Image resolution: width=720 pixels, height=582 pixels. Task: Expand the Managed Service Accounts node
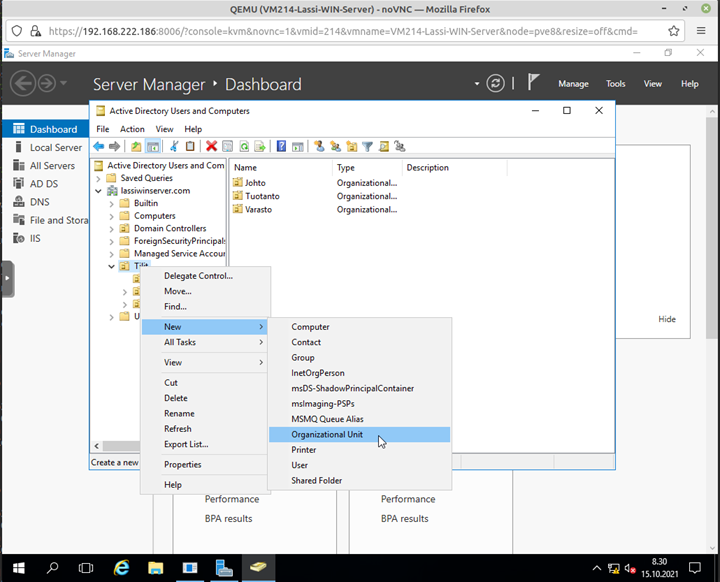(x=112, y=254)
